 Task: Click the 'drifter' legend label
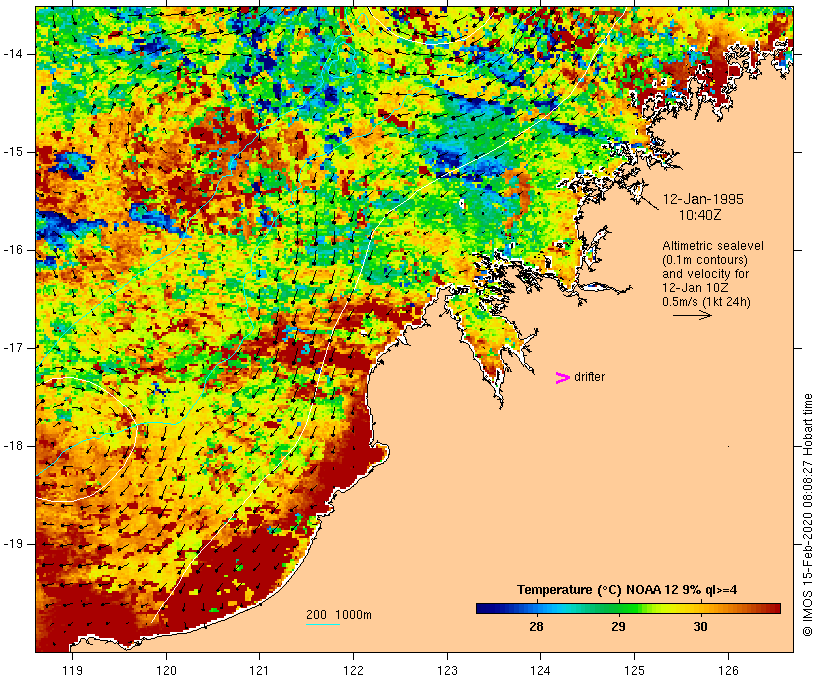point(589,377)
